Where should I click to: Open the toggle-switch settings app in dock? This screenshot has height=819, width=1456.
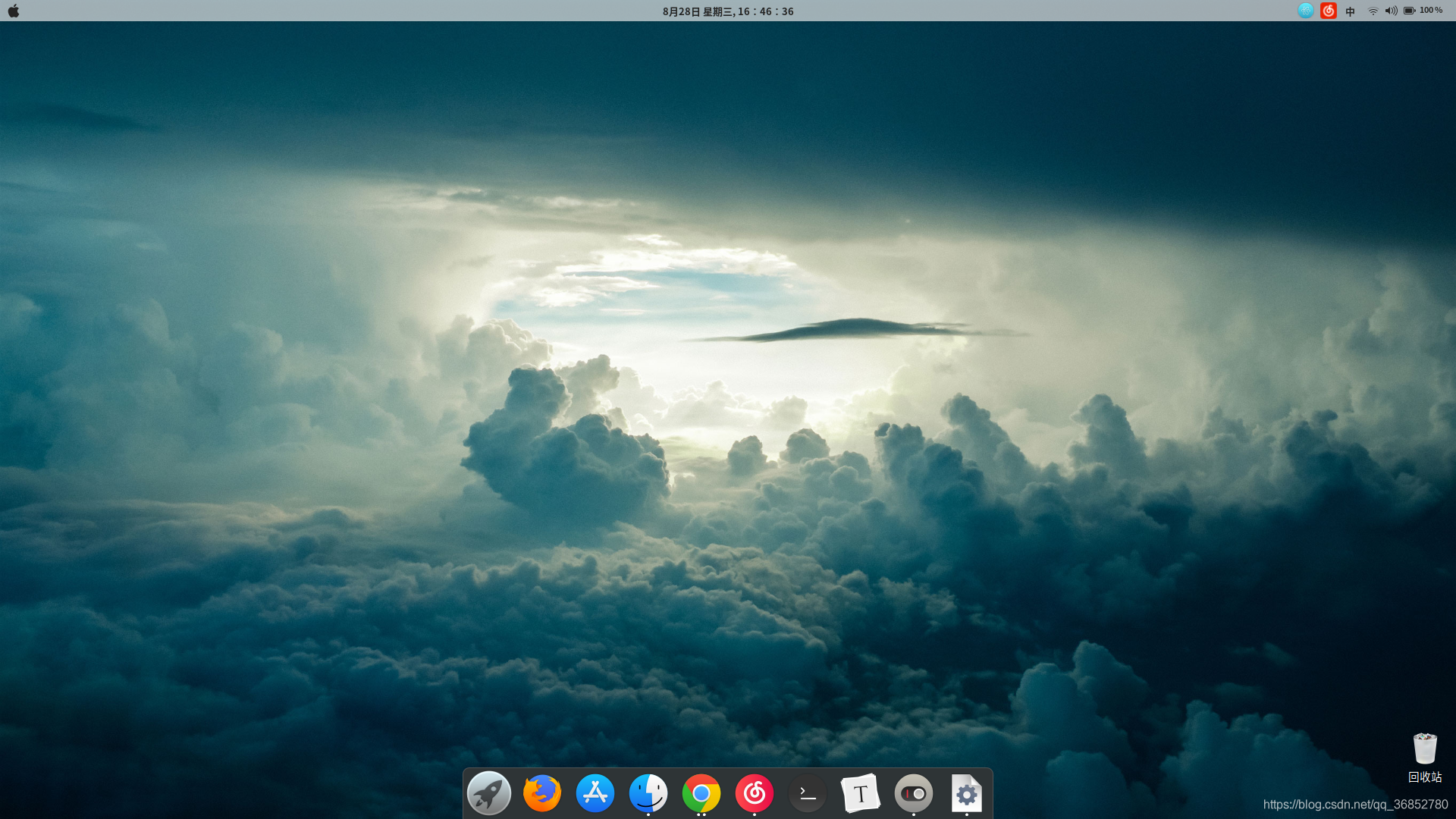pyautogui.click(x=914, y=793)
